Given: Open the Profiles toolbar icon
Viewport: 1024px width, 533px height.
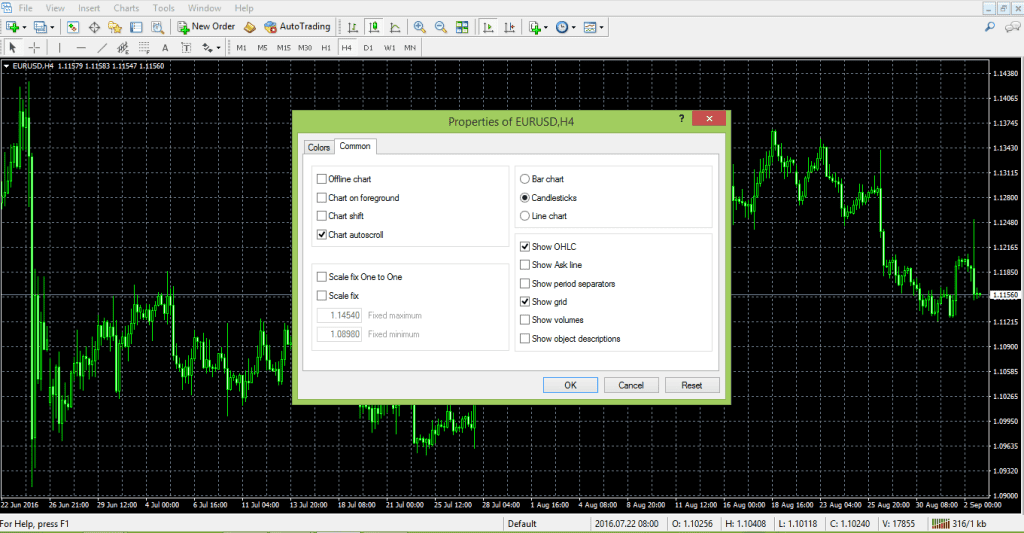Looking at the screenshot, I should point(40,27).
